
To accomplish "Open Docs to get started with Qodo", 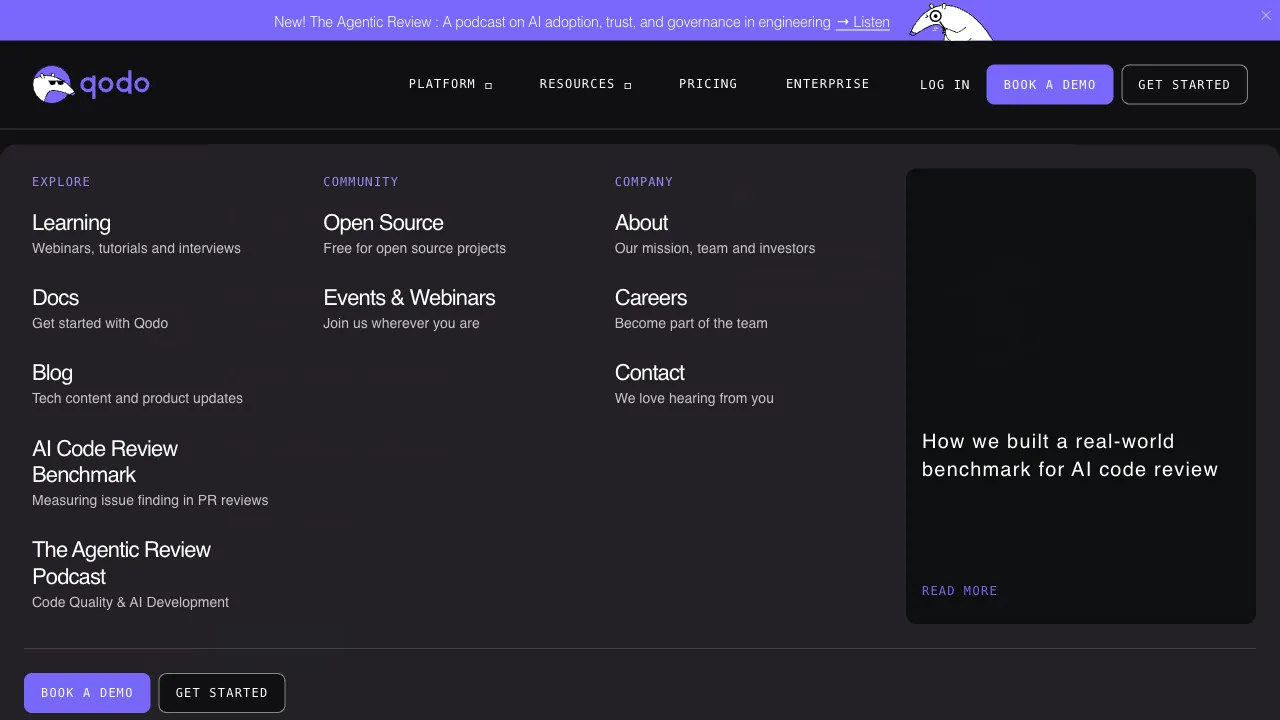I will click(55, 298).
